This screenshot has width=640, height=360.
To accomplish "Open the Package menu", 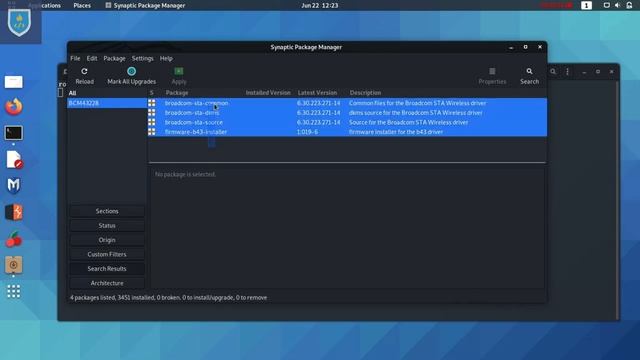I will tap(114, 58).
